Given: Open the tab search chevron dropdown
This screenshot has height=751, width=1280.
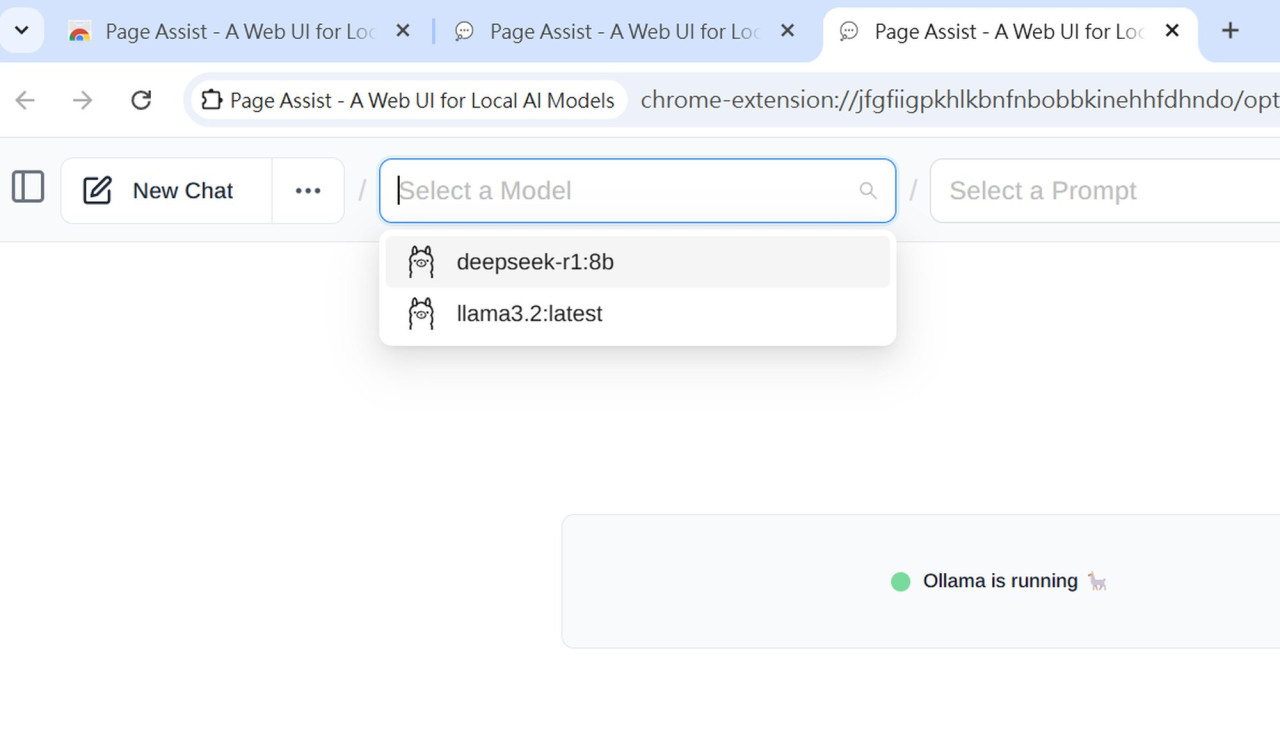Looking at the screenshot, I should [x=21, y=31].
